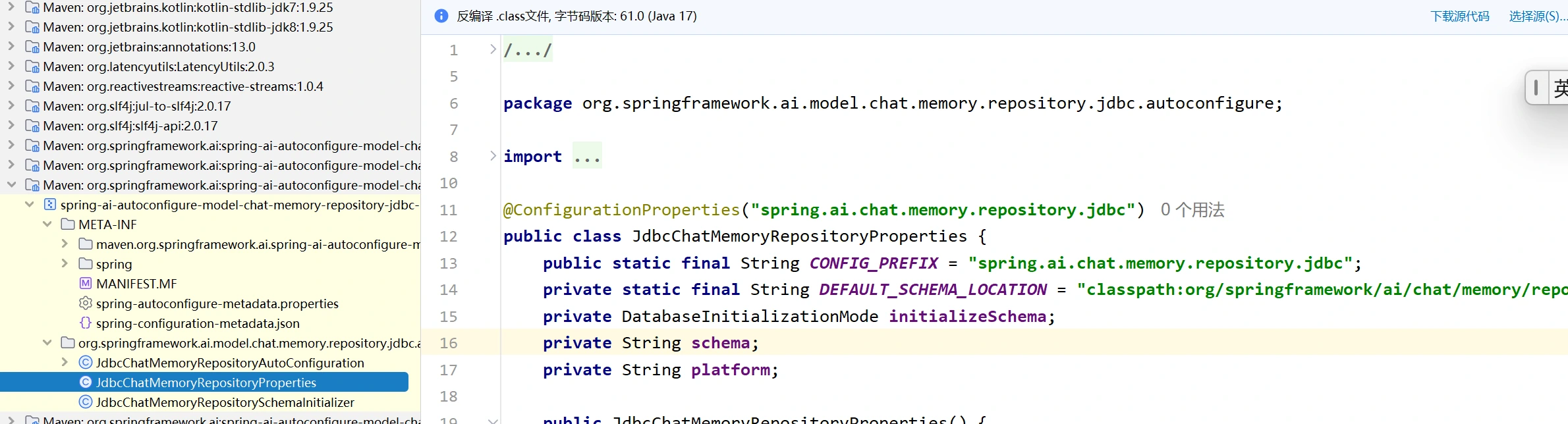Unfold the collapsed comment on line 1

point(493,49)
